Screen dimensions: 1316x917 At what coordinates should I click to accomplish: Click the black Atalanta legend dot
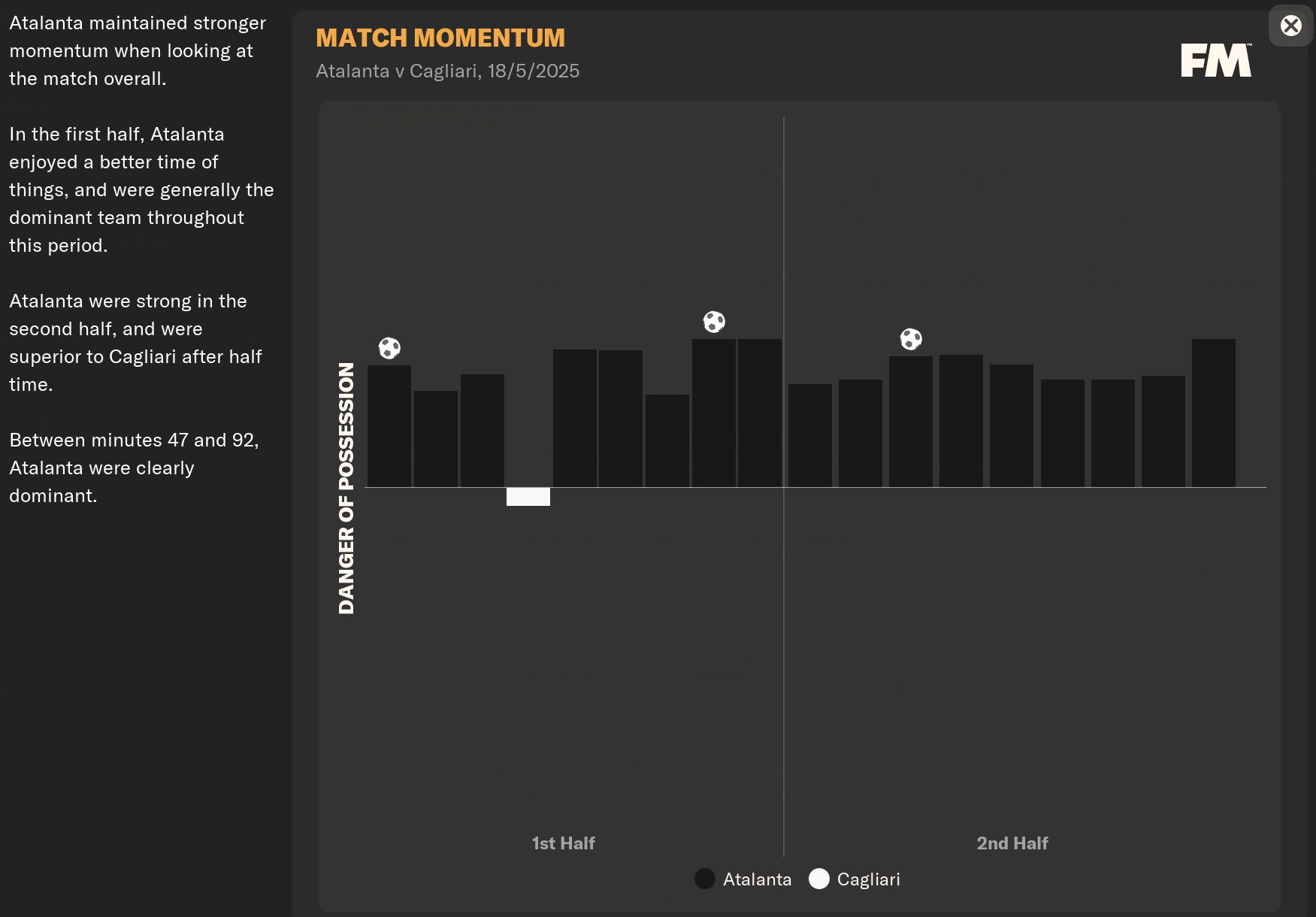[705, 879]
